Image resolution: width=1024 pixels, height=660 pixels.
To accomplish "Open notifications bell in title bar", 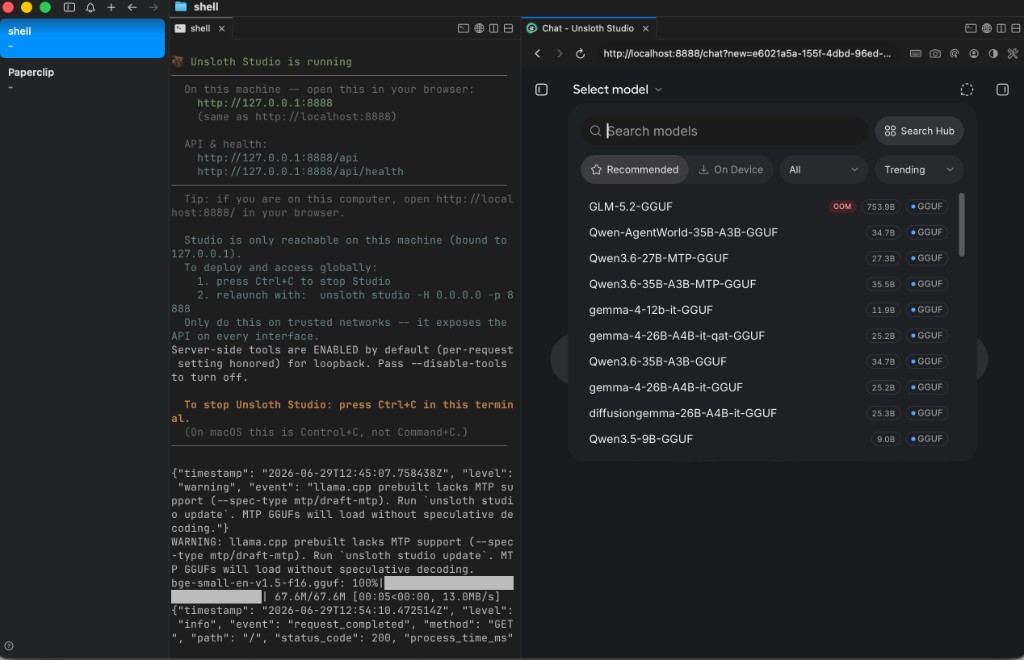I will 90,7.
